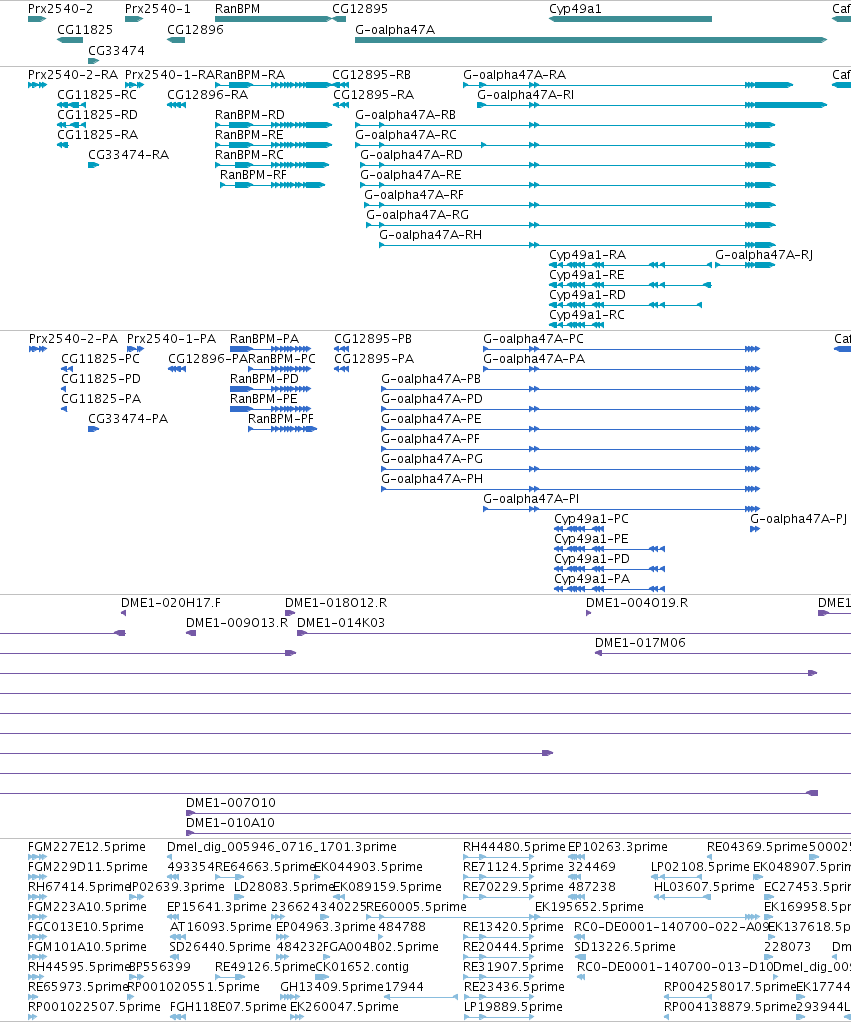The width and height of the screenshot is (851, 1022).
Task: Select protein RanBPM-PA
Action: tap(264, 339)
